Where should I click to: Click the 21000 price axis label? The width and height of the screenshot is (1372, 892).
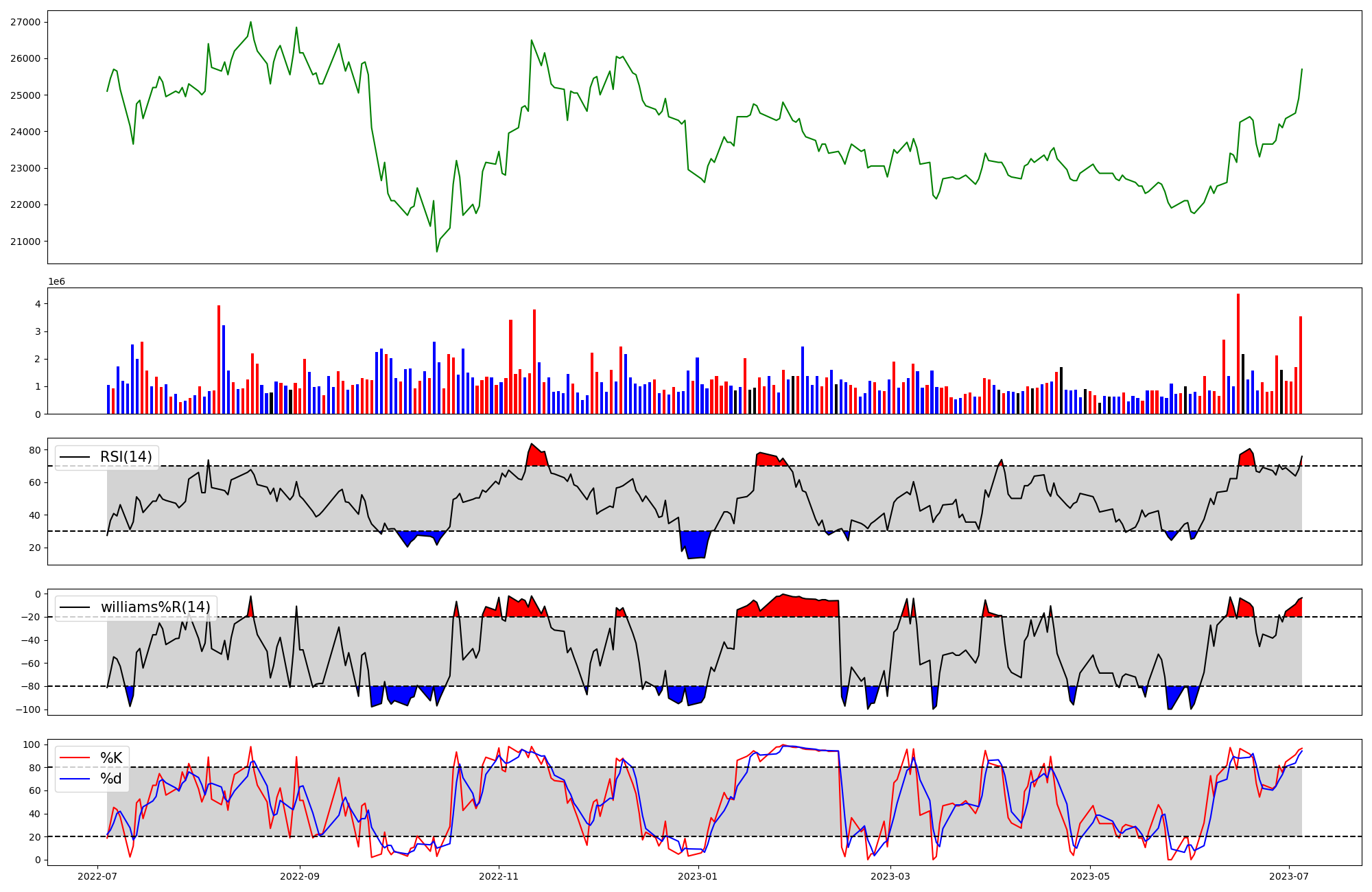tap(25, 242)
